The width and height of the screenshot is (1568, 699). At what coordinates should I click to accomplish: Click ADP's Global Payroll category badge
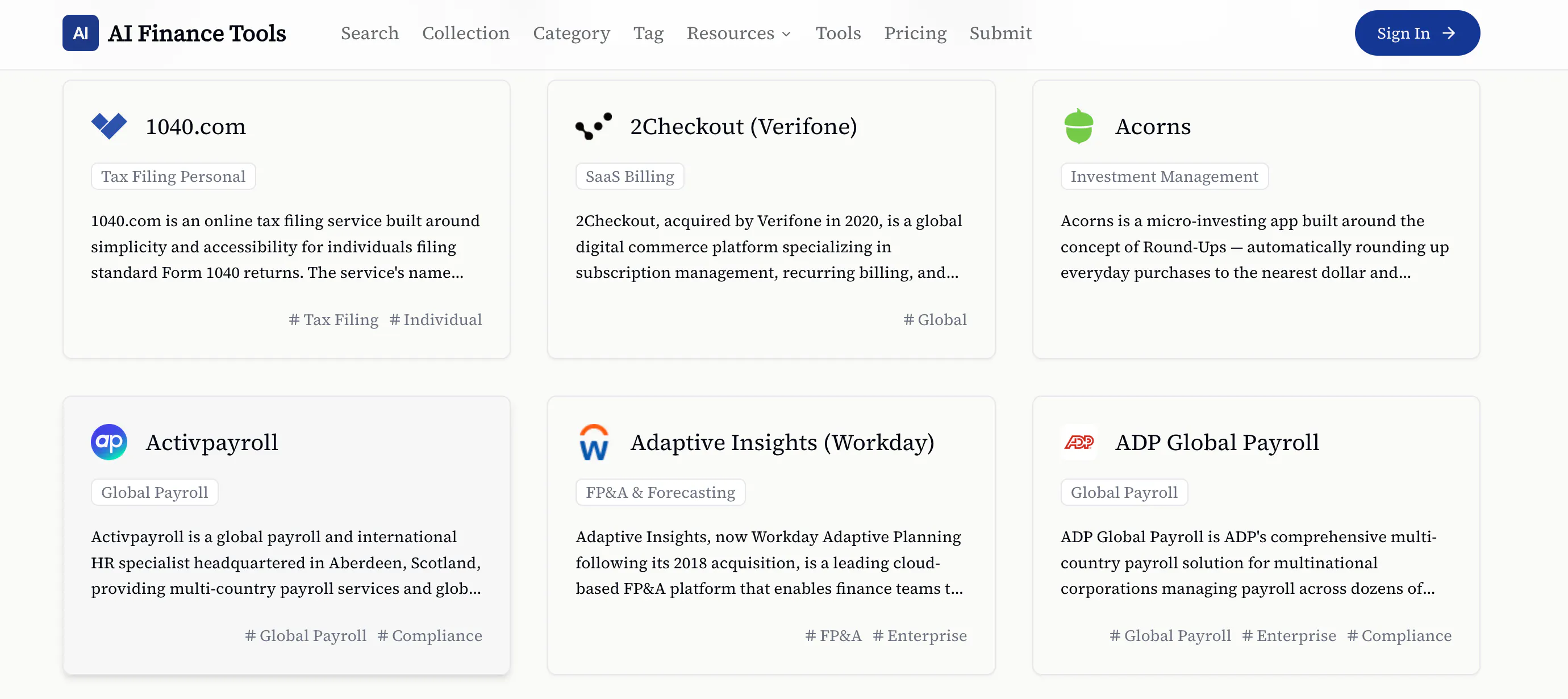click(x=1124, y=493)
